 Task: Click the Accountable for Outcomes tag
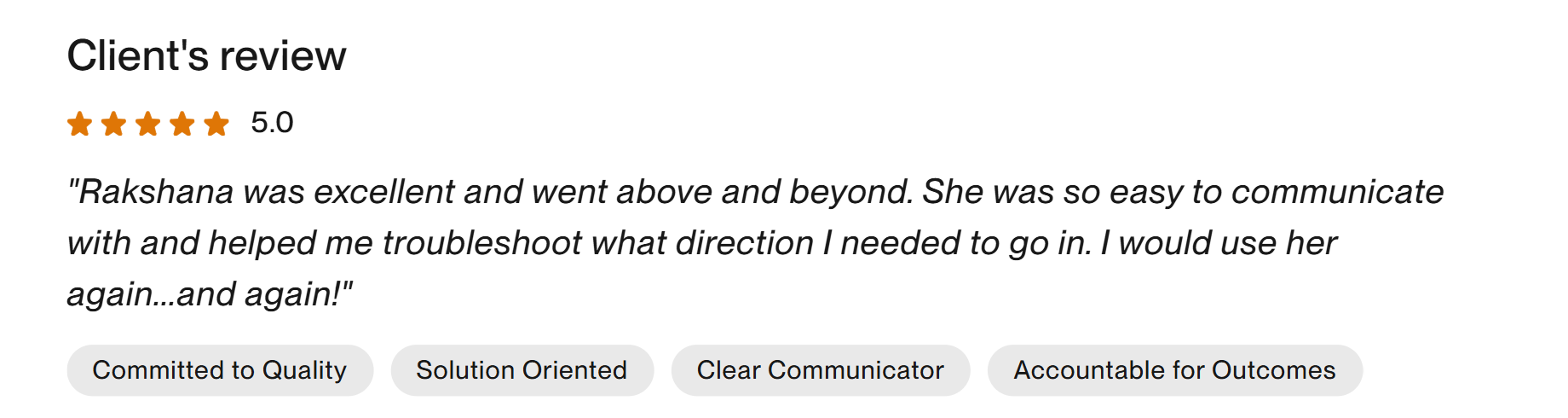[x=1174, y=370]
